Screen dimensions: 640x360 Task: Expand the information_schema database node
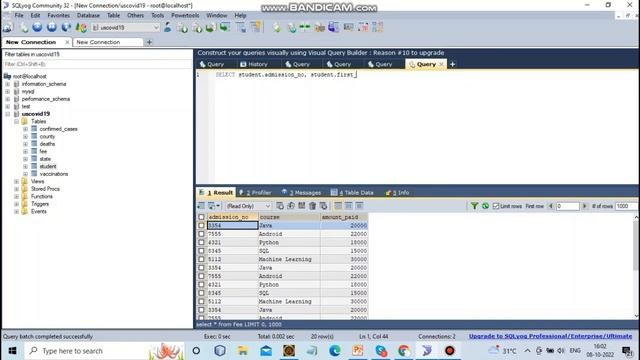(7, 84)
